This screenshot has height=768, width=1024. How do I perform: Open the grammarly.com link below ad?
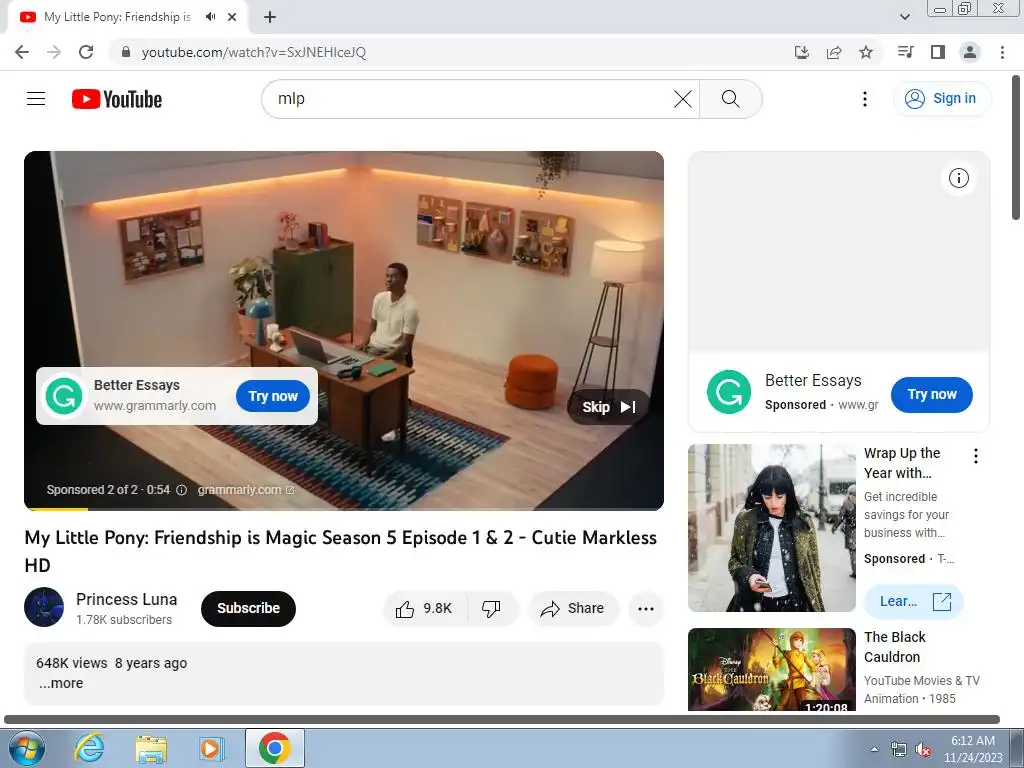[x=246, y=490]
